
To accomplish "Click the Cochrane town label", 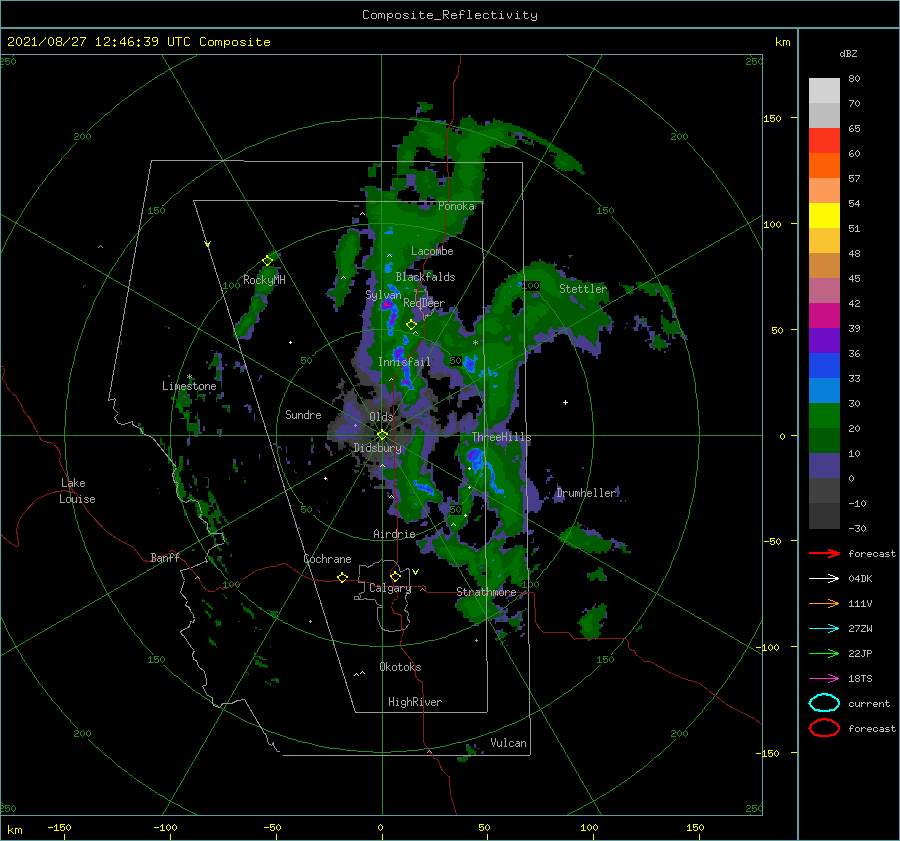I will tap(327, 559).
